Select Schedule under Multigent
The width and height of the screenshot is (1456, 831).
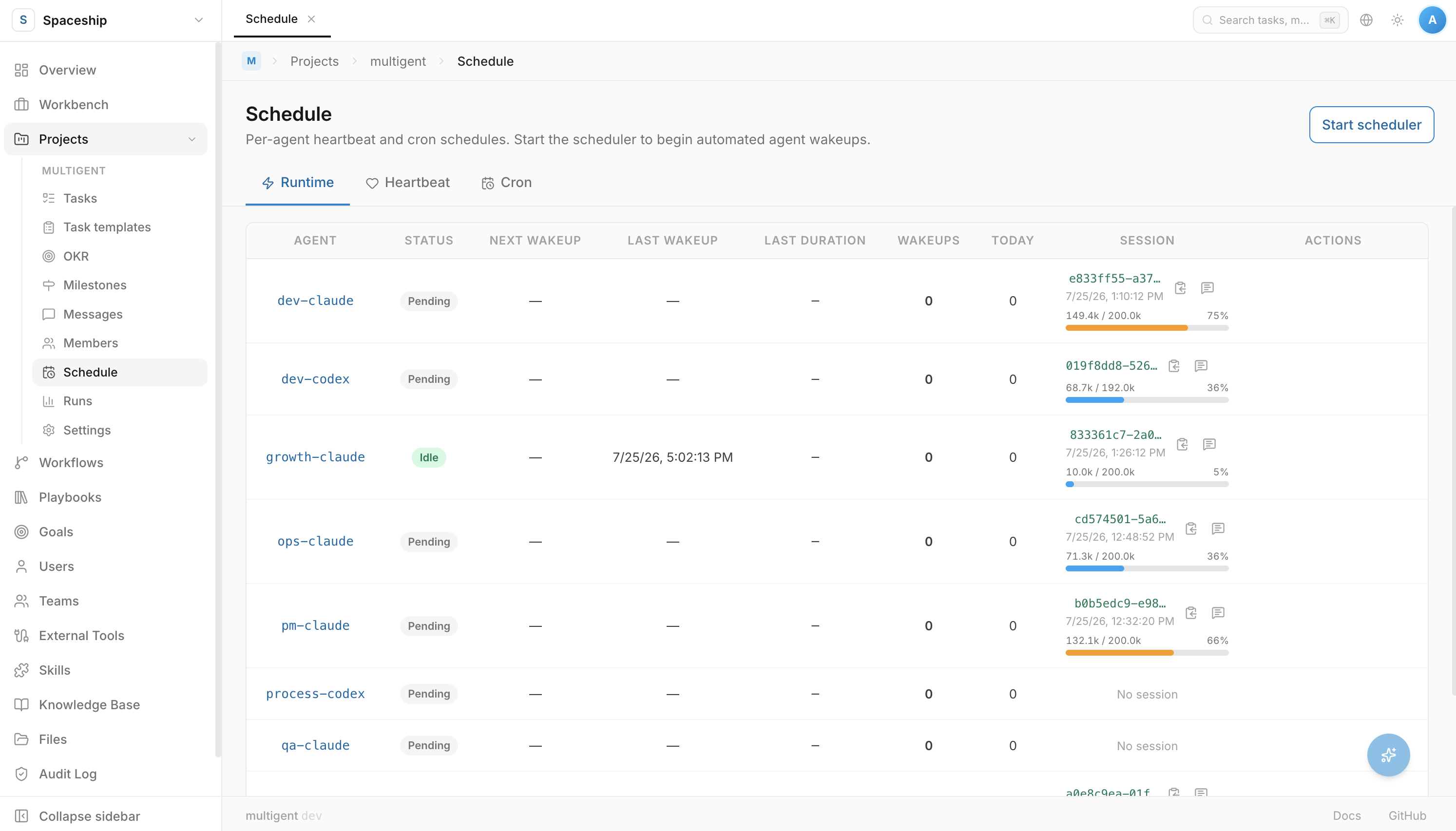120,372
